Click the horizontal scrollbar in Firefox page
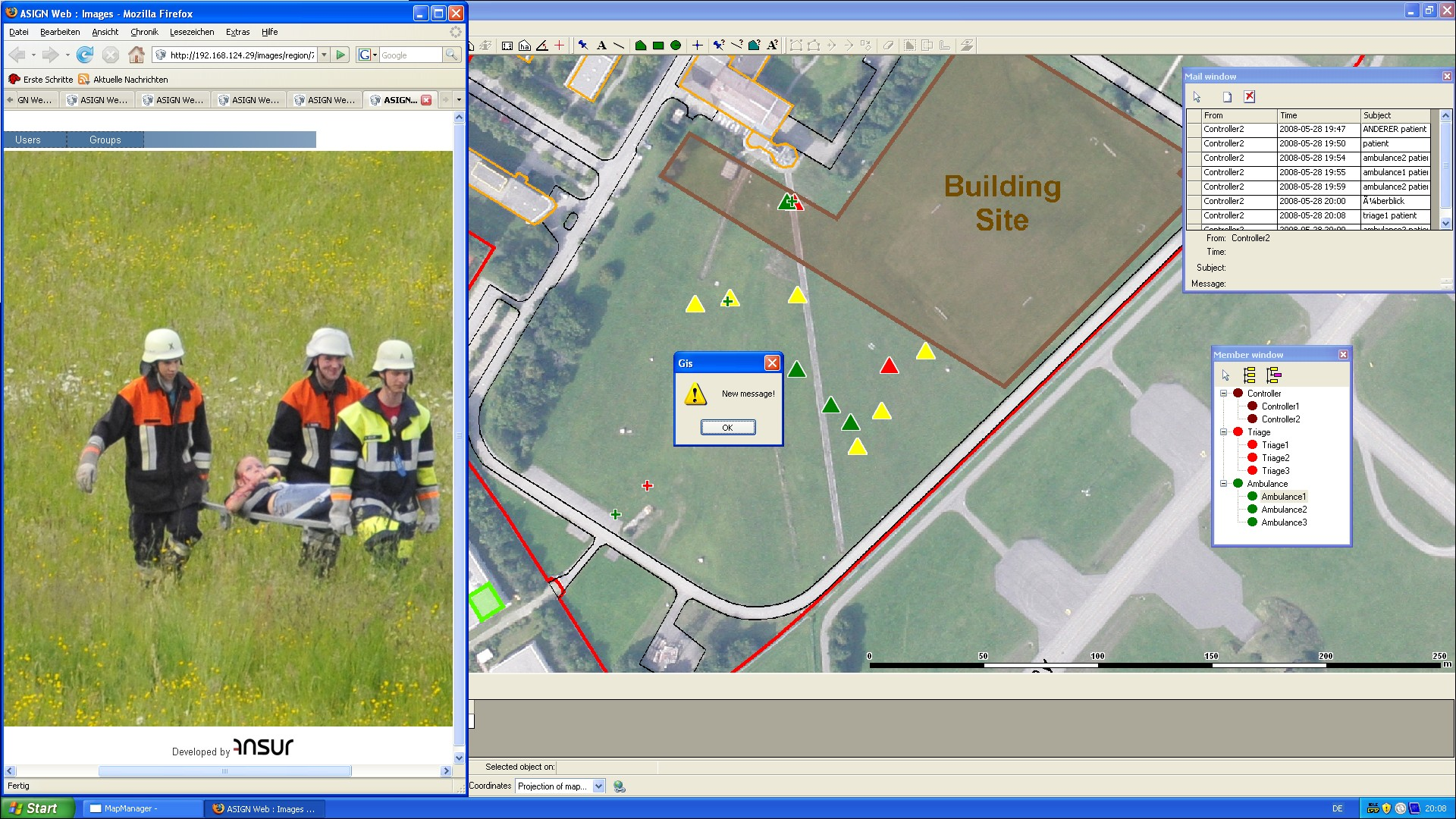Screen dimensions: 1456x819 click(224, 771)
